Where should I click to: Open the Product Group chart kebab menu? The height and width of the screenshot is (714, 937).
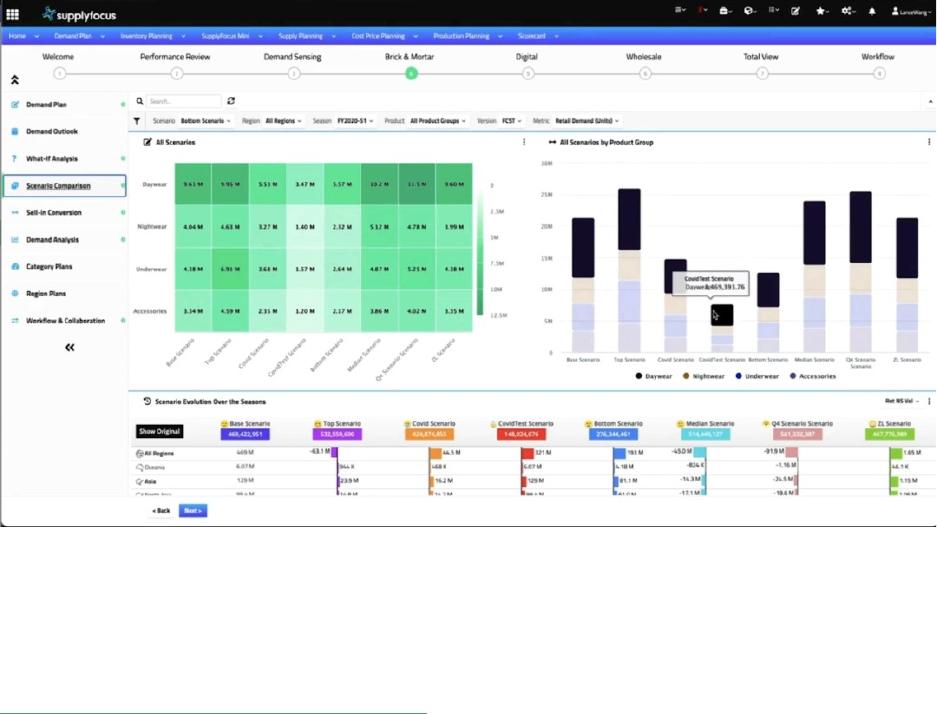pyautogui.click(x=929, y=142)
